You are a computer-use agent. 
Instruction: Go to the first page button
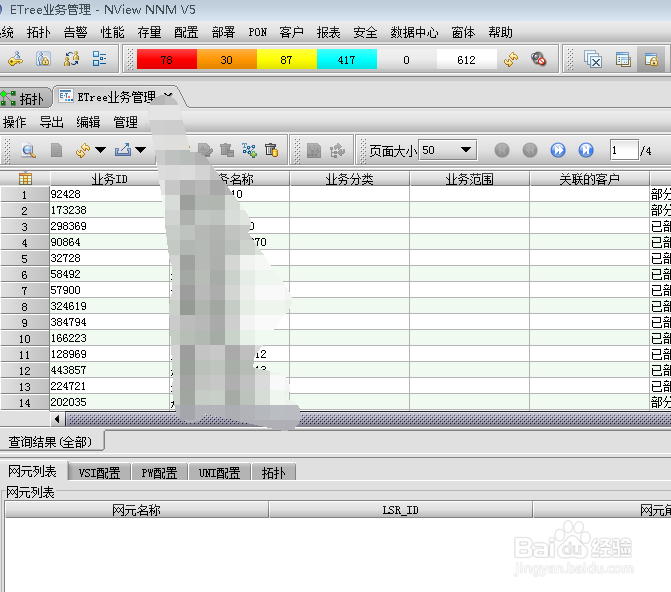pos(502,150)
